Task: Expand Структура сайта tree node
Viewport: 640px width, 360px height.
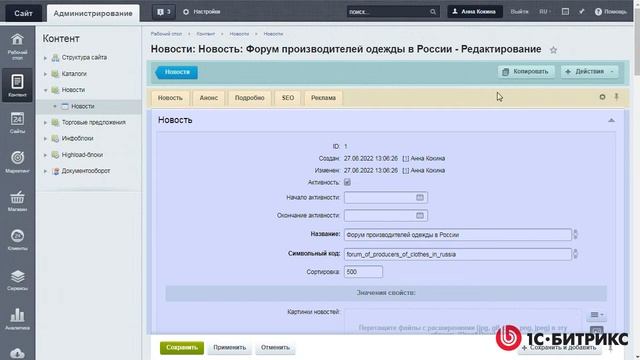Action: pyautogui.click(x=45, y=58)
